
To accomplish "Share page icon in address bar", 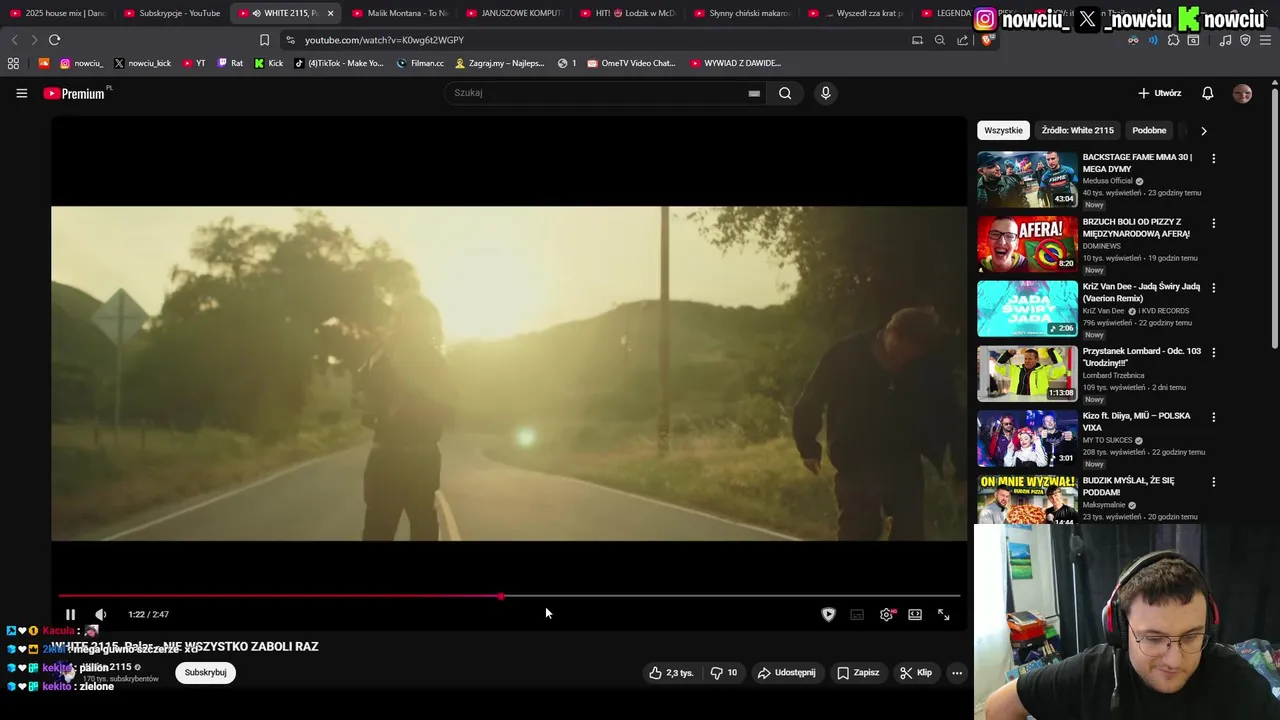I will [962, 40].
